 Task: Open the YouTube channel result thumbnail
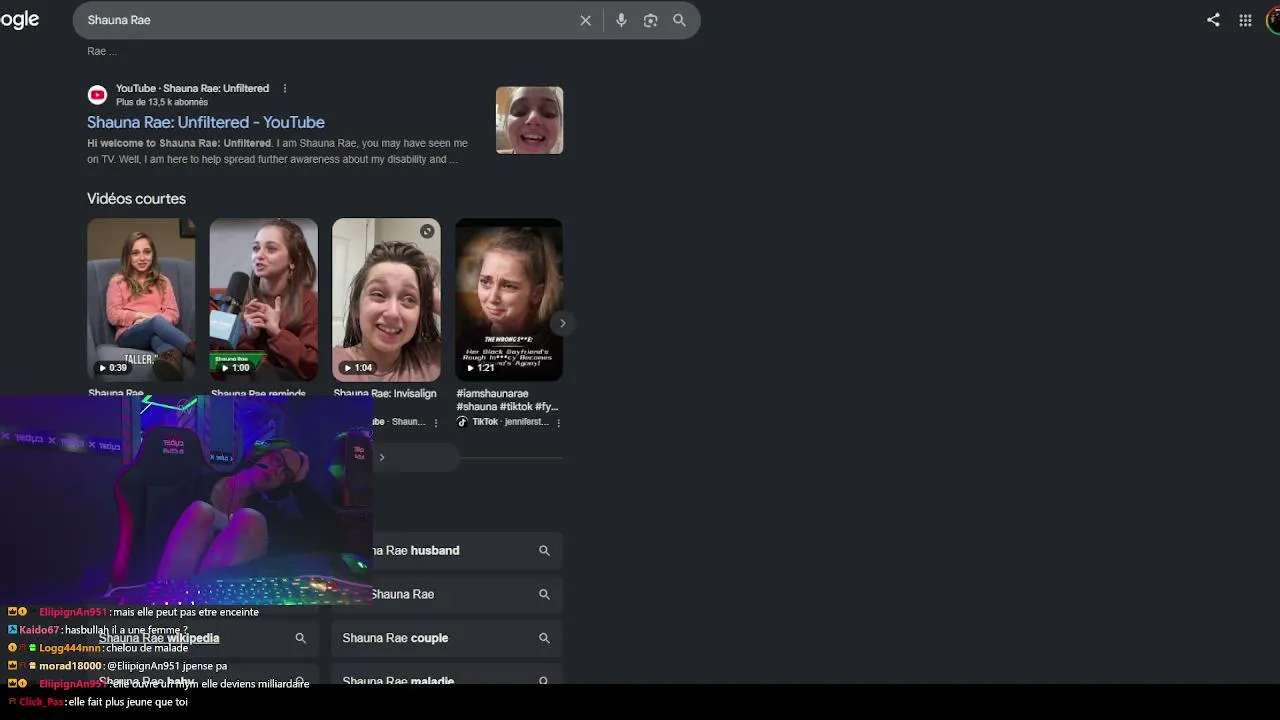530,120
